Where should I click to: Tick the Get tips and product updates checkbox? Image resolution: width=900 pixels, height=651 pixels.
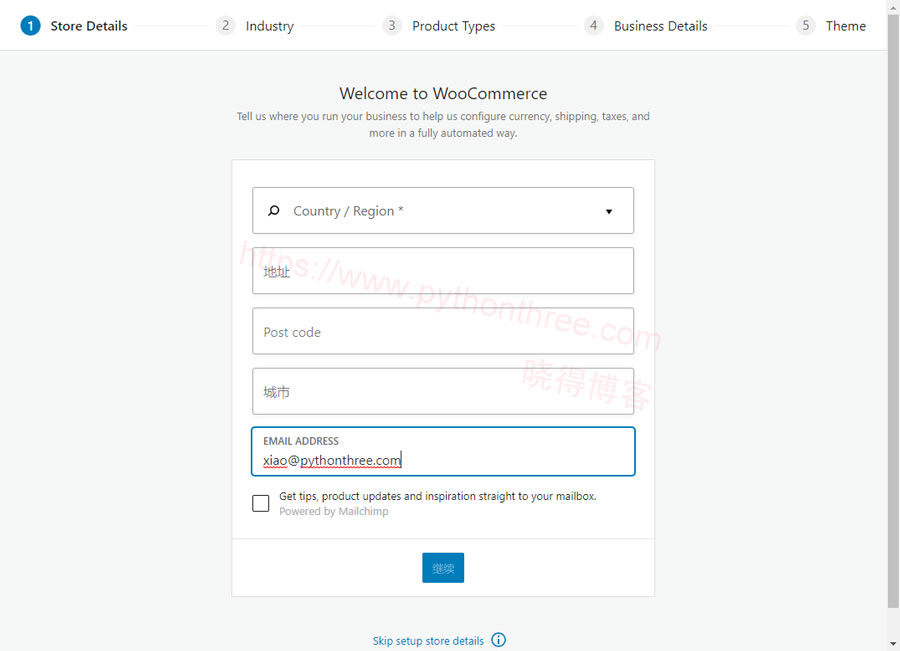click(x=261, y=503)
